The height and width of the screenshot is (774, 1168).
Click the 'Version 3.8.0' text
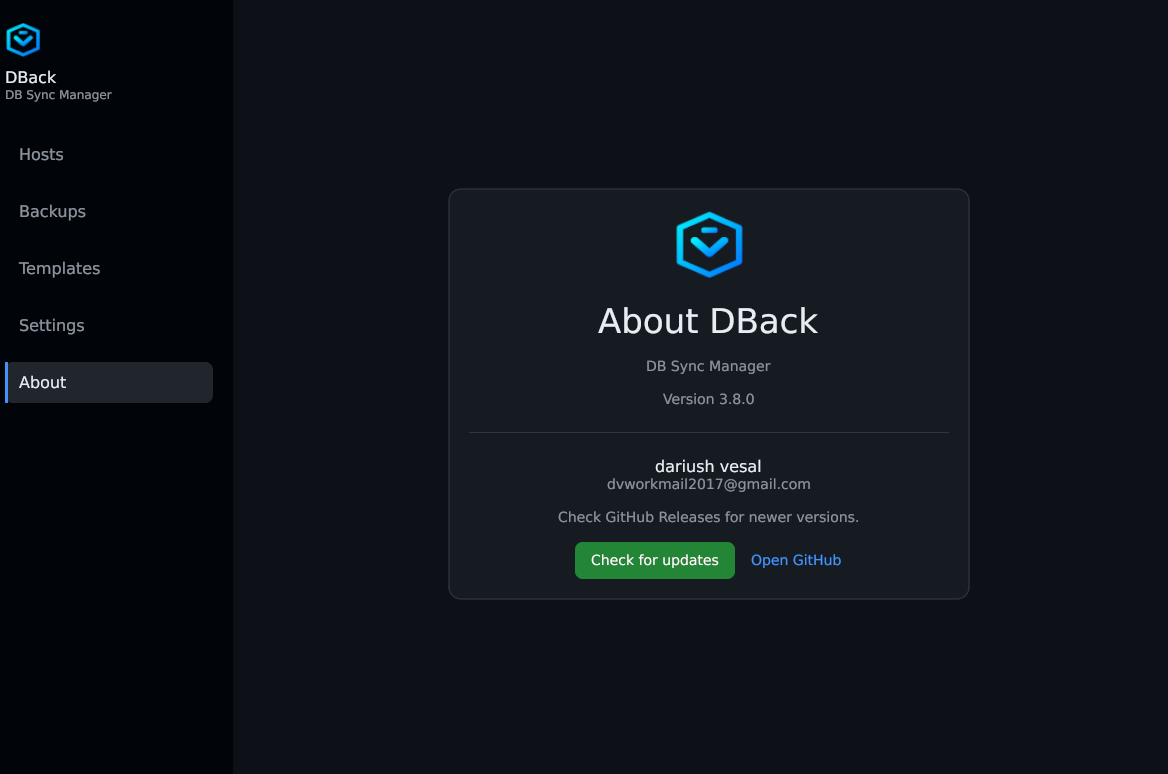(x=708, y=399)
